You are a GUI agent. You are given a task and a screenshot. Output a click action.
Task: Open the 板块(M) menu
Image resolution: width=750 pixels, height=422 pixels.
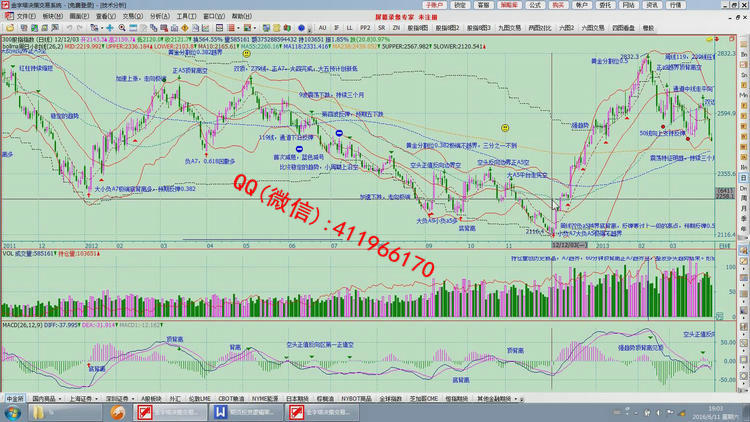[52, 17]
